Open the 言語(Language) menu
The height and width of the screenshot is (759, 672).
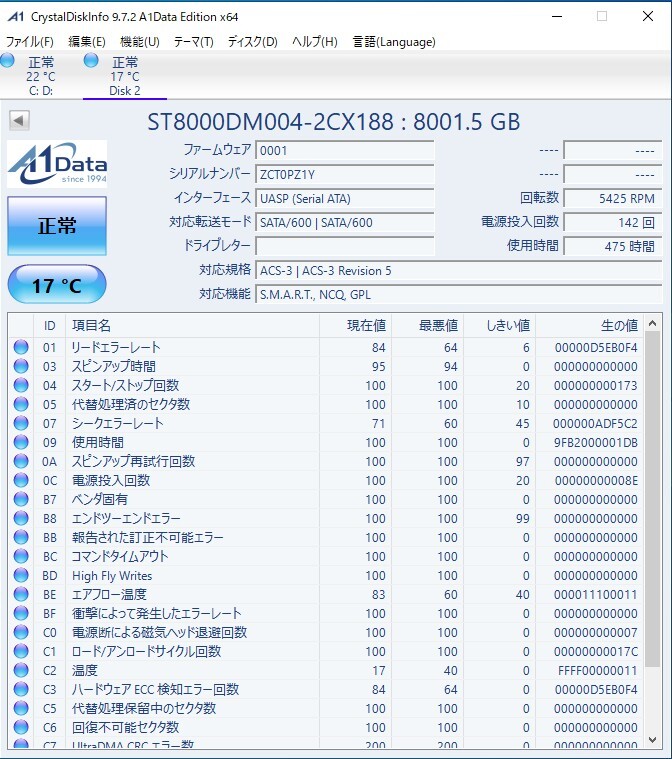click(394, 42)
